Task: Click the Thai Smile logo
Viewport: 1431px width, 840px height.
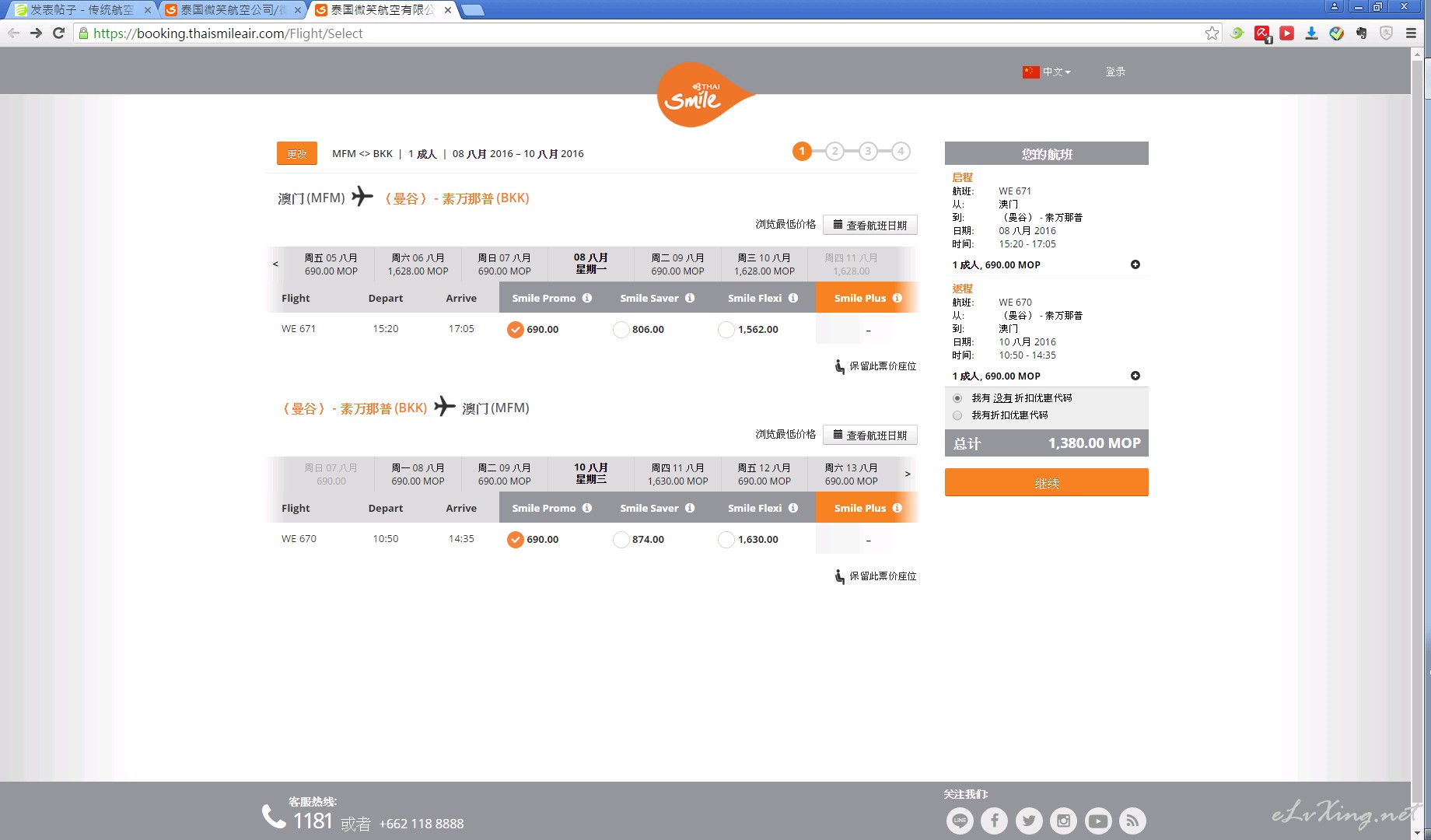Action: click(x=704, y=95)
